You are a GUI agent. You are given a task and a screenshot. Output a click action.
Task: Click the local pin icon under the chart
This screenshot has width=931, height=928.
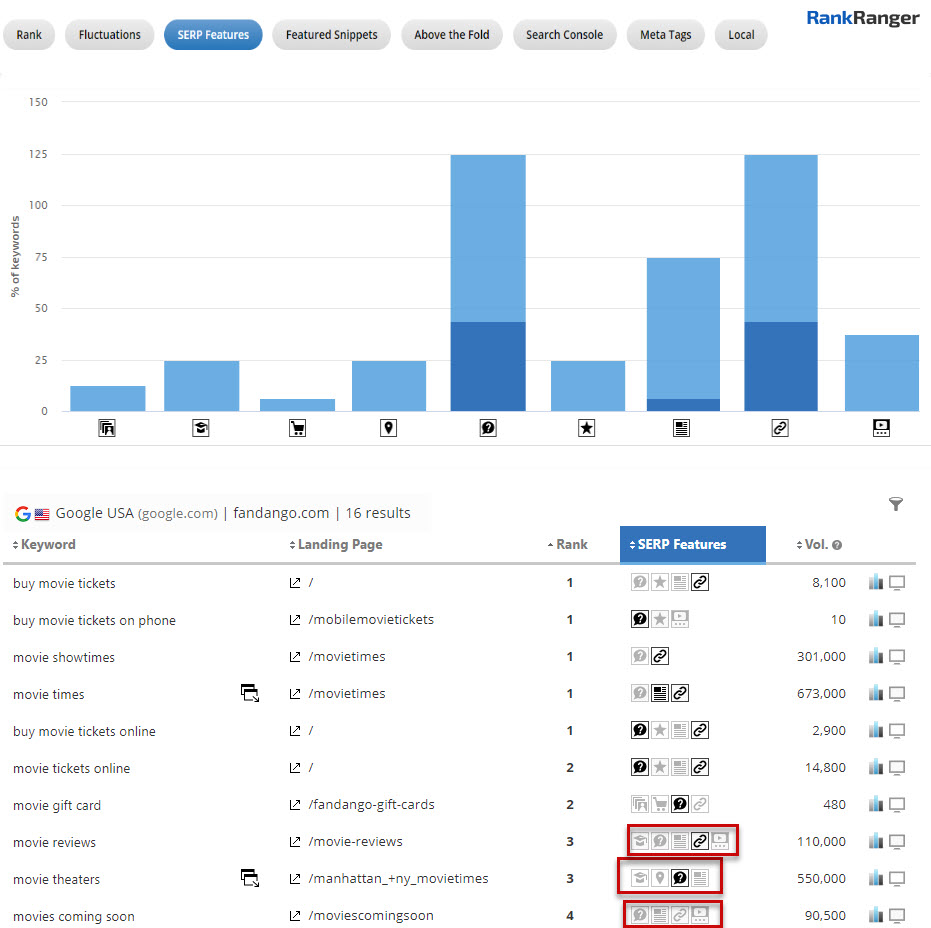pyautogui.click(x=388, y=428)
